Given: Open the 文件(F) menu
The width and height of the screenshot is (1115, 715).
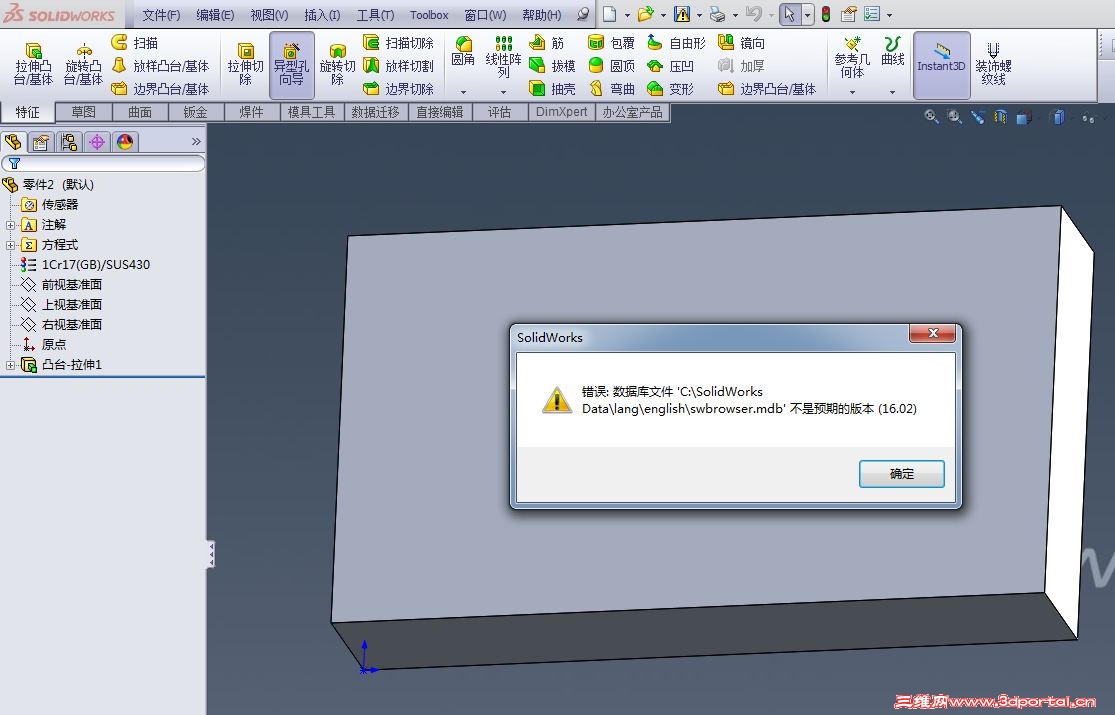Looking at the screenshot, I should (161, 14).
